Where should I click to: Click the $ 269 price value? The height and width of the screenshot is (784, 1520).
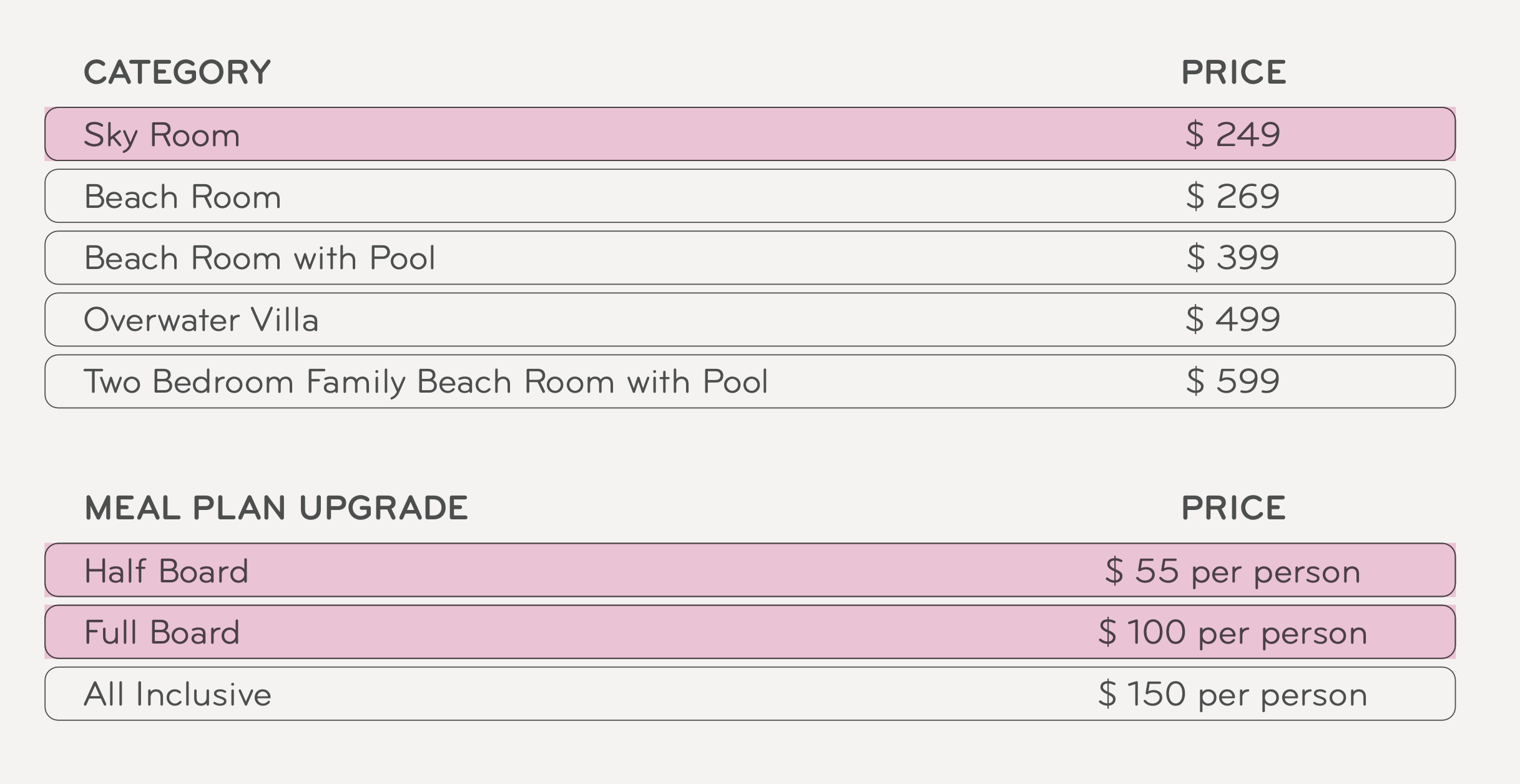tap(1233, 197)
